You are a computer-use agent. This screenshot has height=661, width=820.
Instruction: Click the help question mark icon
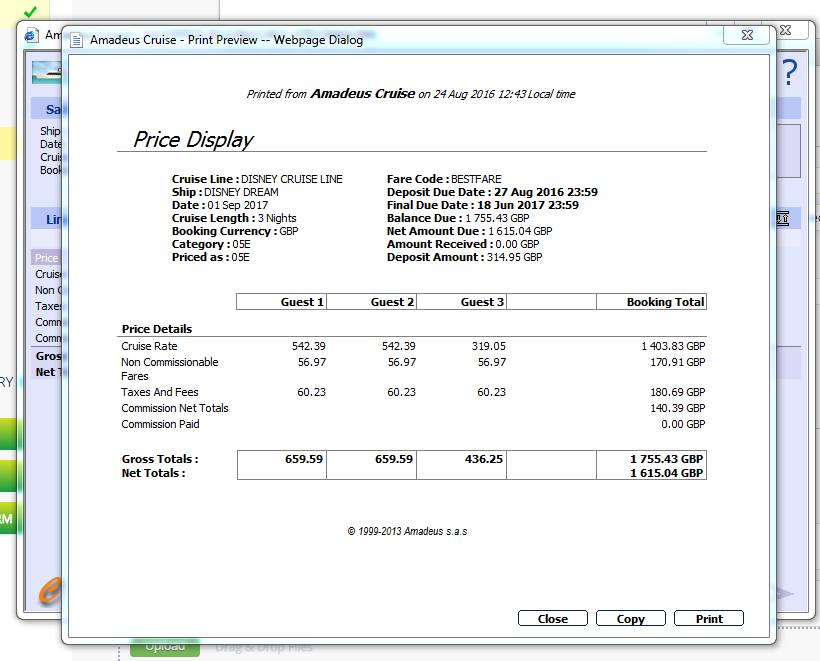pyautogui.click(x=790, y=72)
